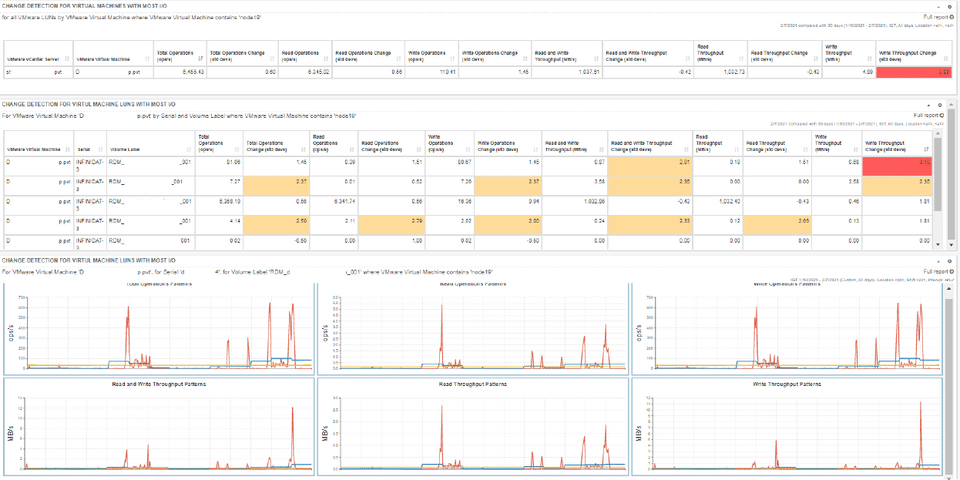Click the Write Throughput Patterns chart
The width and height of the screenshot is (960, 480).
(x=786, y=425)
